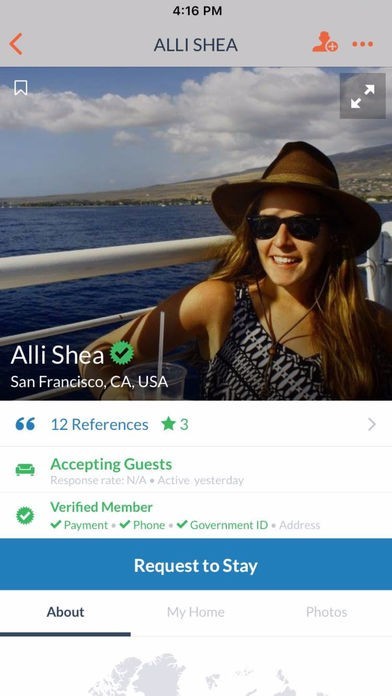
Task: Tap the green star rating icon
Action: pos(169,424)
